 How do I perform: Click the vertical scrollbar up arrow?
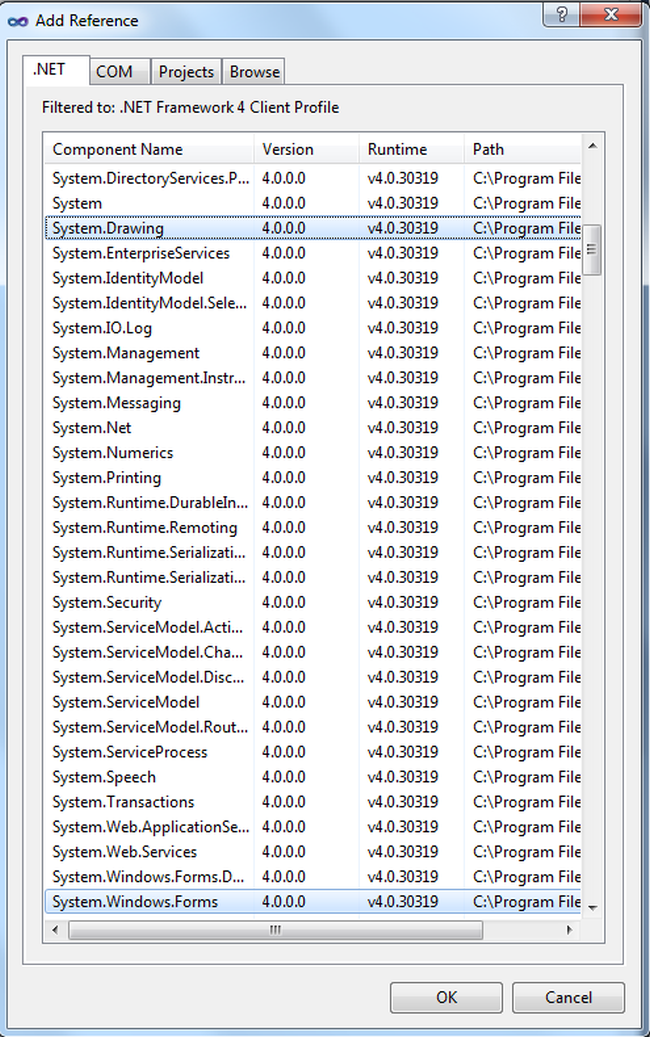tap(592, 145)
